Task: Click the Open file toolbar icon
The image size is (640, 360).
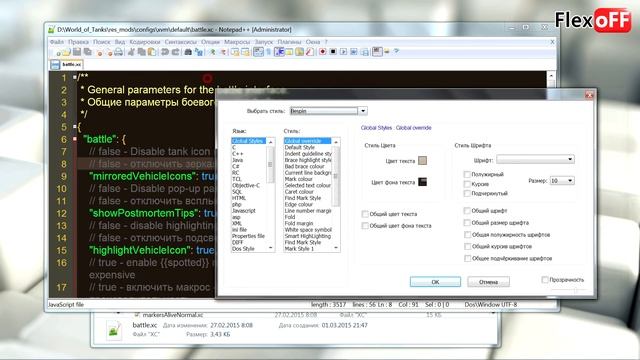Action: [x=67, y=52]
